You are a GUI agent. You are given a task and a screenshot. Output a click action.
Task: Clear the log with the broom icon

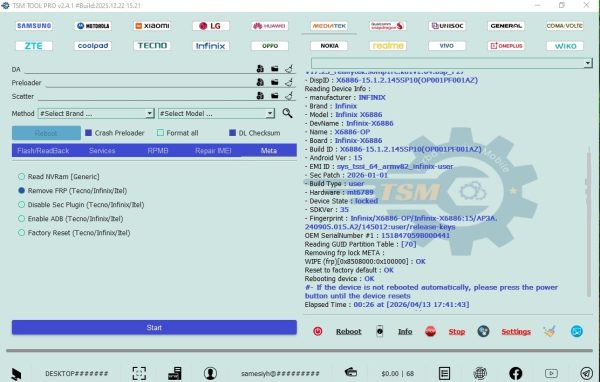tap(549, 331)
